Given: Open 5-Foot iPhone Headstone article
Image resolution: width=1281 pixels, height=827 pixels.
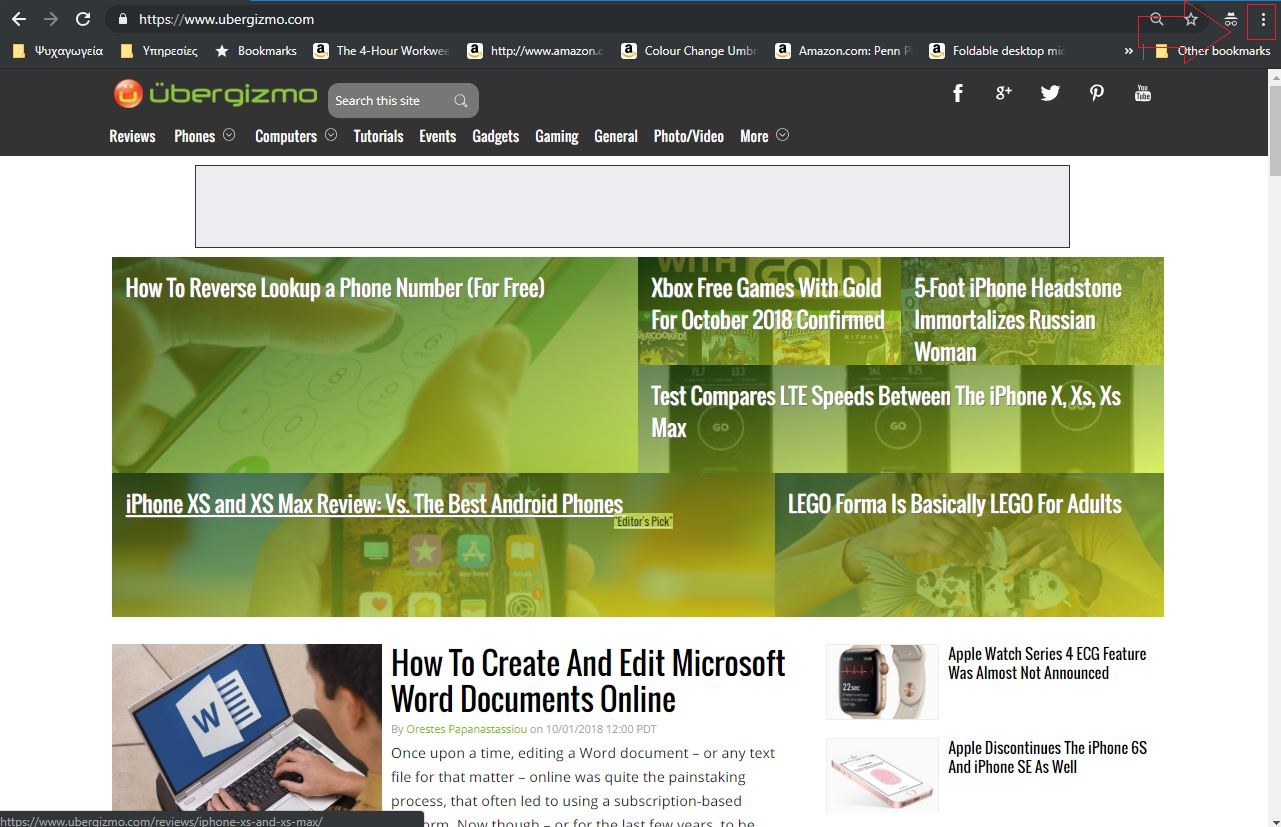Looking at the screenshot, I should 1018,320.
